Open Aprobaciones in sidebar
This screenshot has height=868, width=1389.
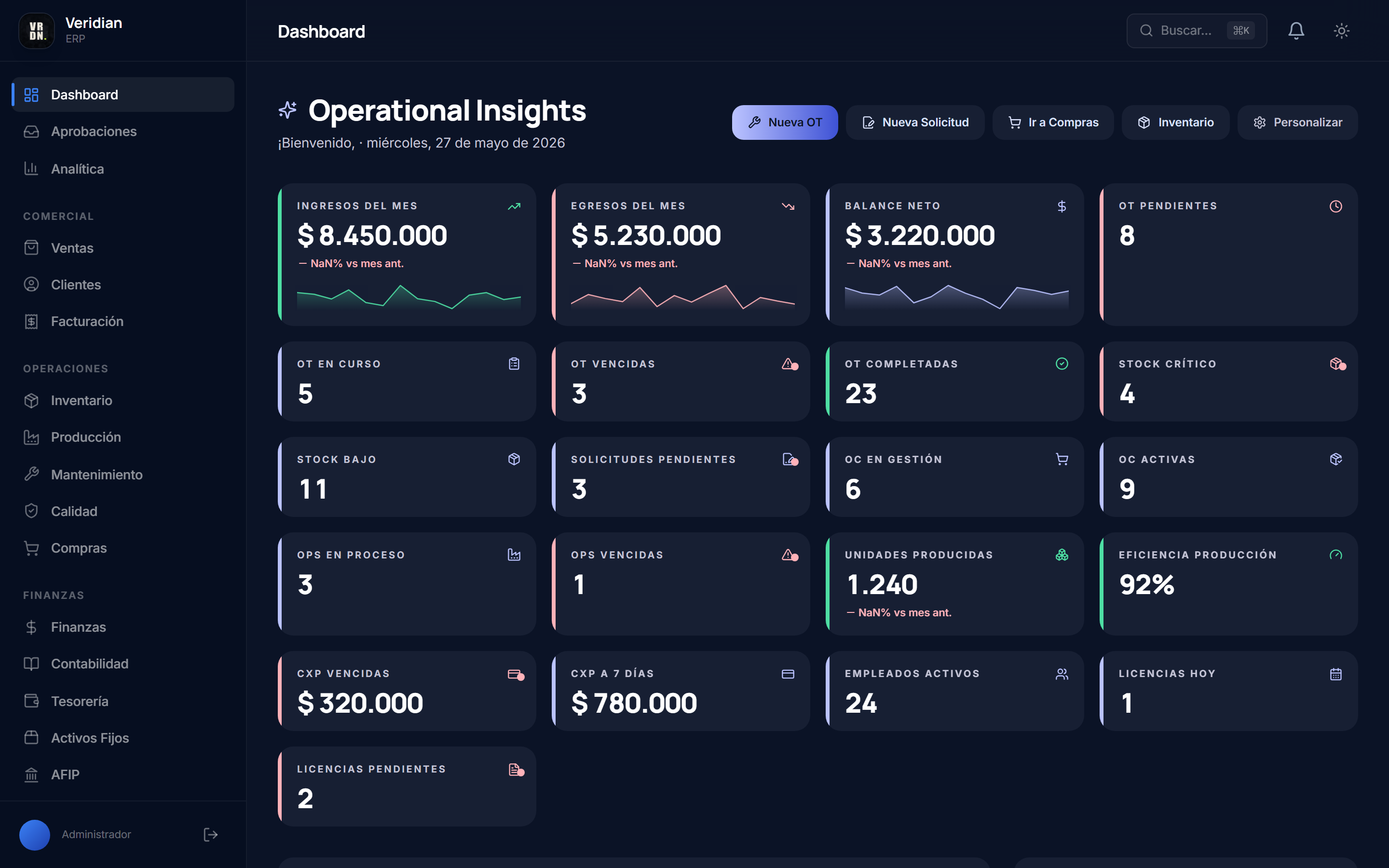coord(123,132)
